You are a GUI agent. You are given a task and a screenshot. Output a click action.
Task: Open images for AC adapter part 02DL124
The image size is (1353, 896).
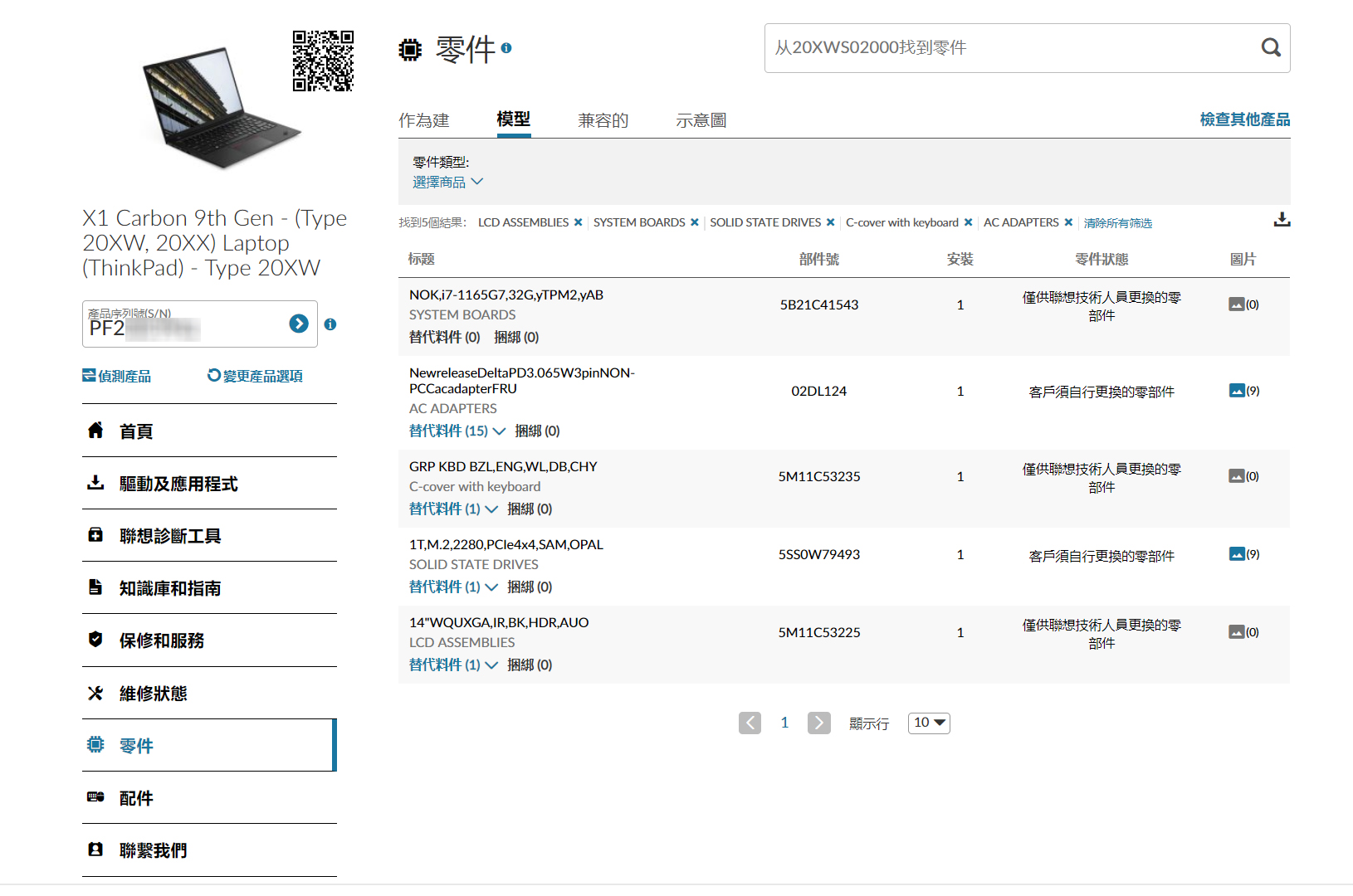click(1243, 391)
